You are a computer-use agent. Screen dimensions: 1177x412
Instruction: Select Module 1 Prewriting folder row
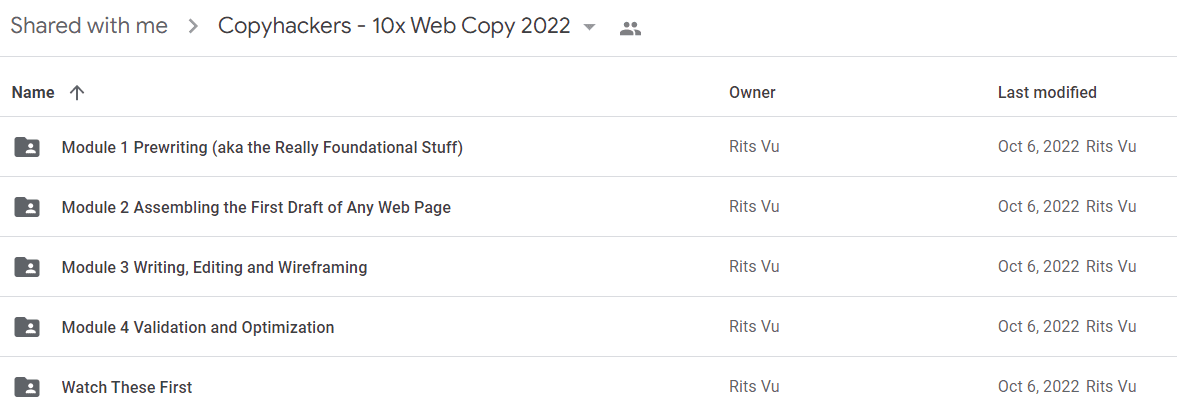[x=588, y=147]
